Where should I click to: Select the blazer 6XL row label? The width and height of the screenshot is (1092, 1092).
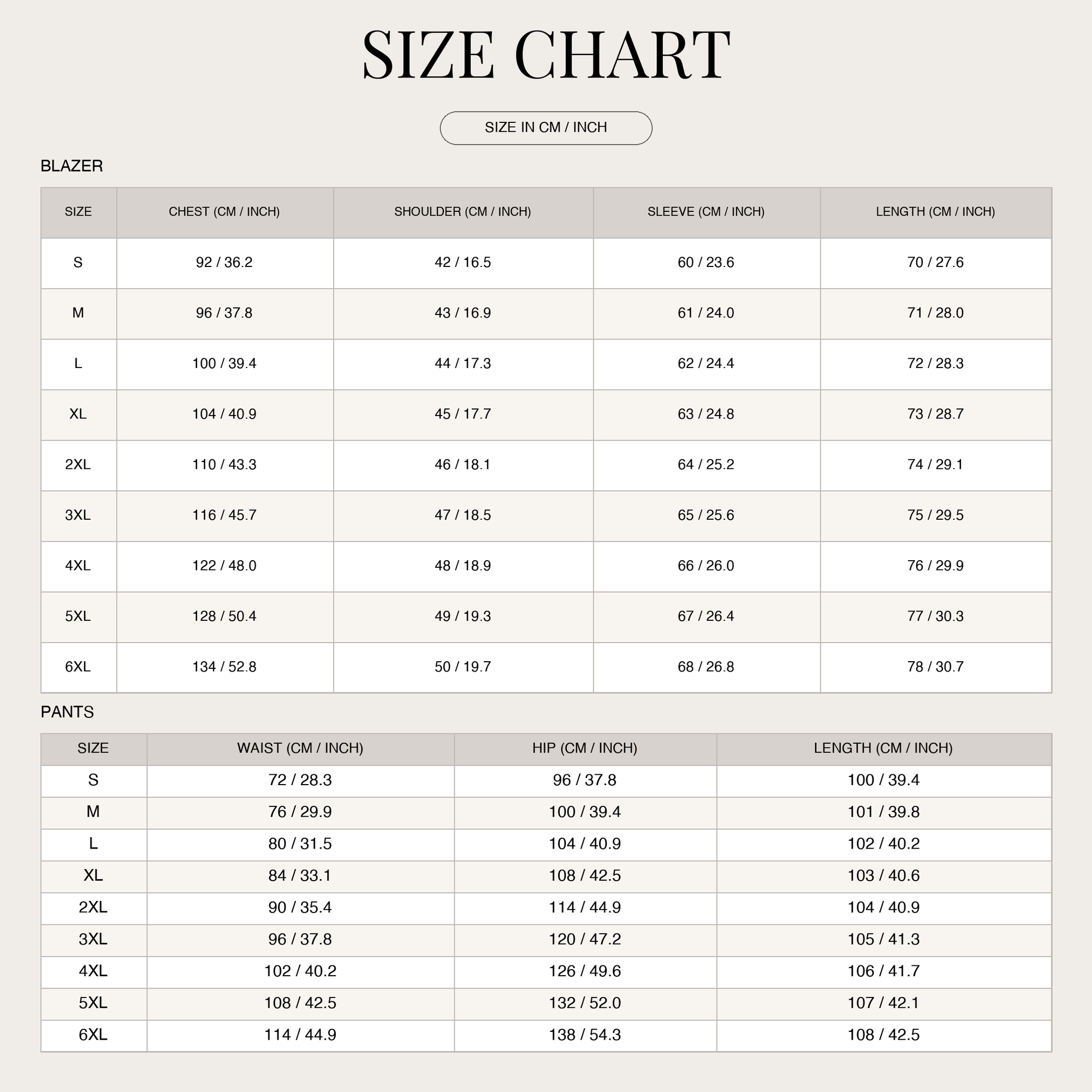tap(78, 666)
